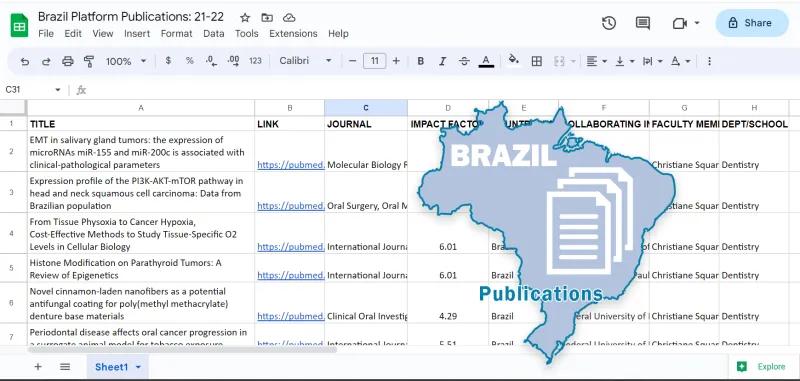Format cell as percent
The height and width of the screenshot is (381, 800).
[190, 61]
